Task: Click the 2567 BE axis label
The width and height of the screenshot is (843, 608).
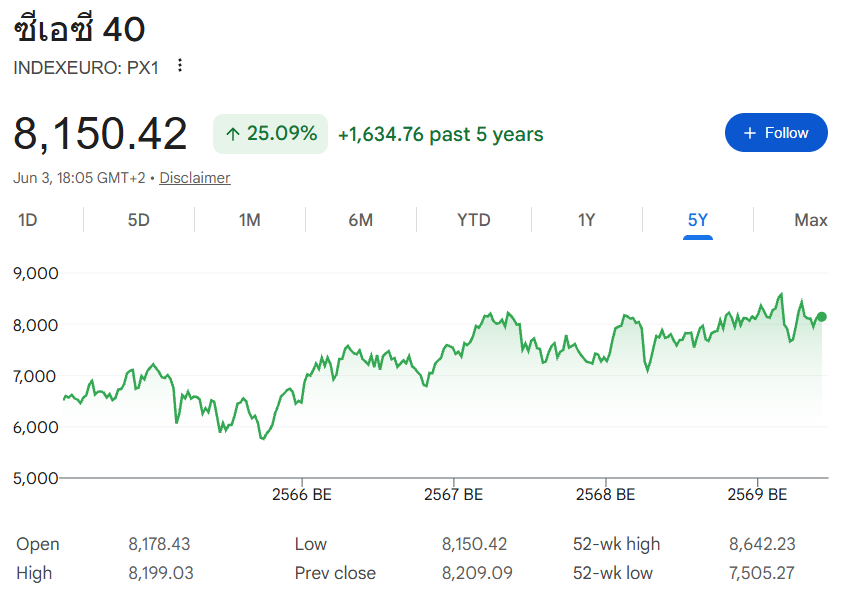Action: 453,495
